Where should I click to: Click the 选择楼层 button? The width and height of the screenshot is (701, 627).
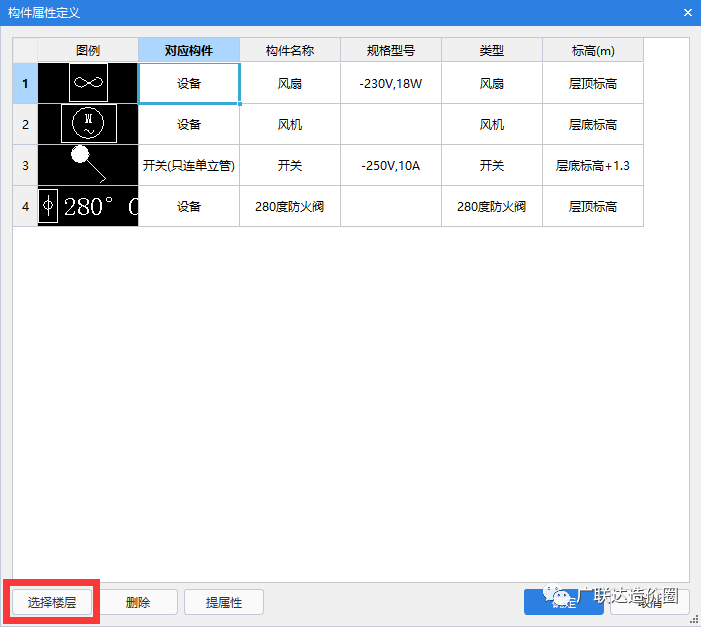pos(52,602)
